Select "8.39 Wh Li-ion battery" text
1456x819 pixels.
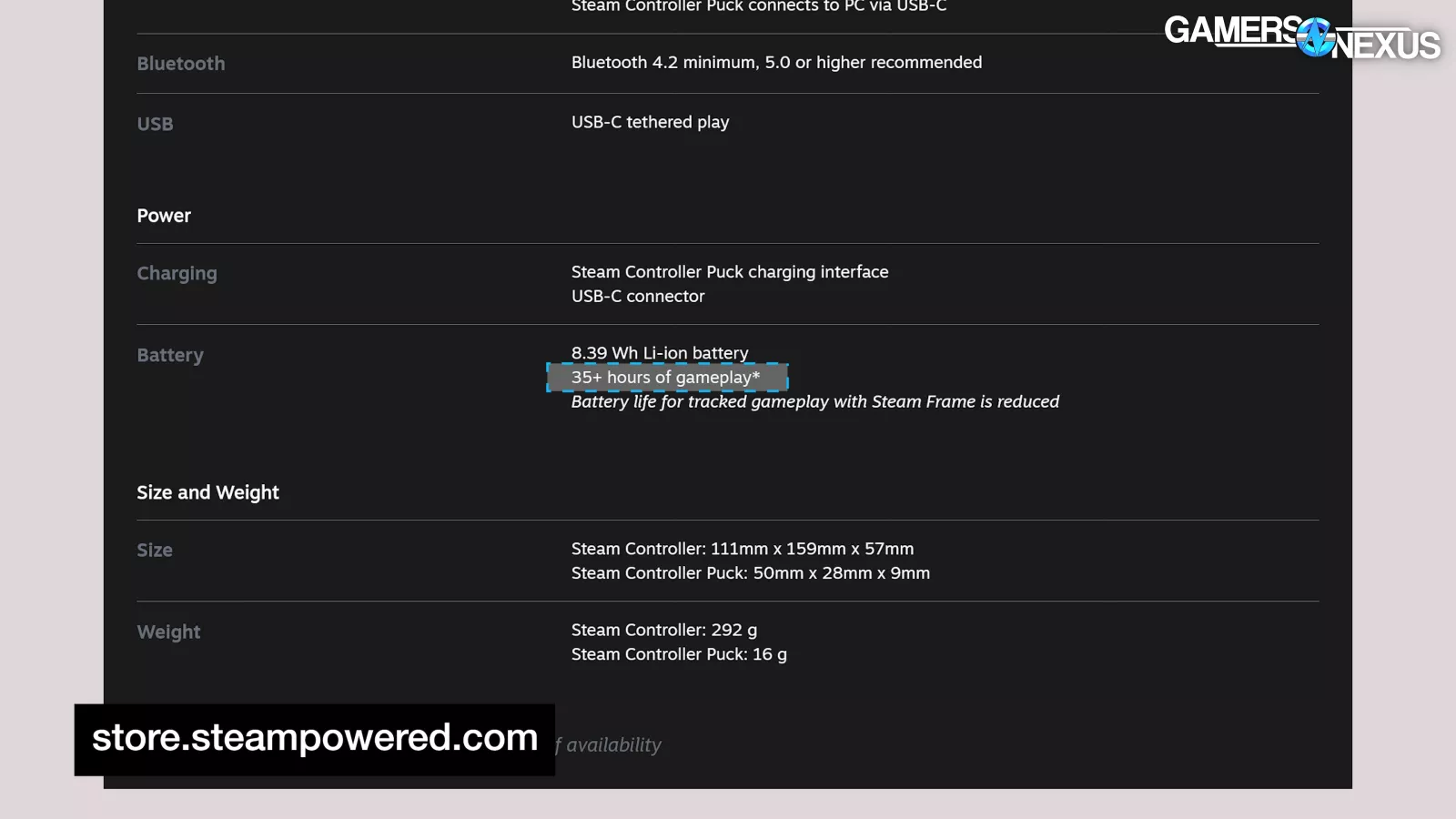point(660,353)
